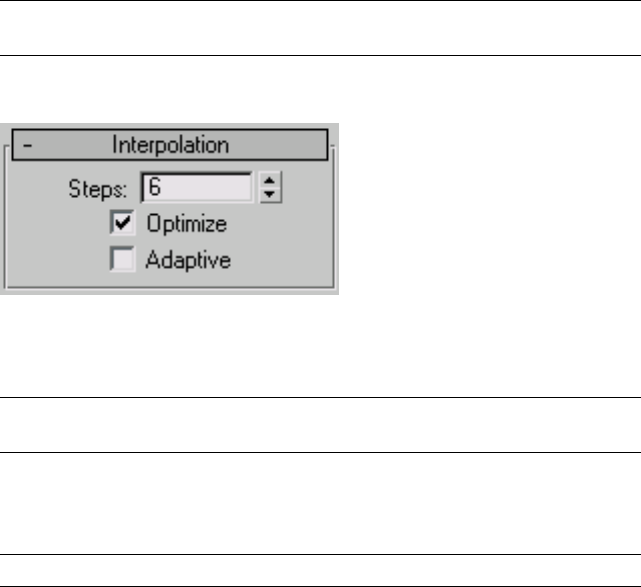Click the Interpolation rollout title bar
The image size is (641, 587).
pos(170,145)
